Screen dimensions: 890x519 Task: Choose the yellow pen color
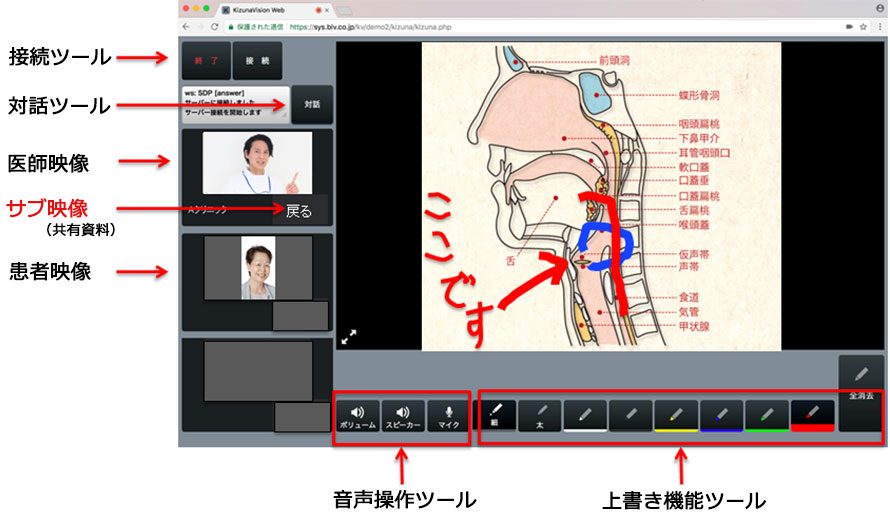pyautogui.click(x=676, y=416)
